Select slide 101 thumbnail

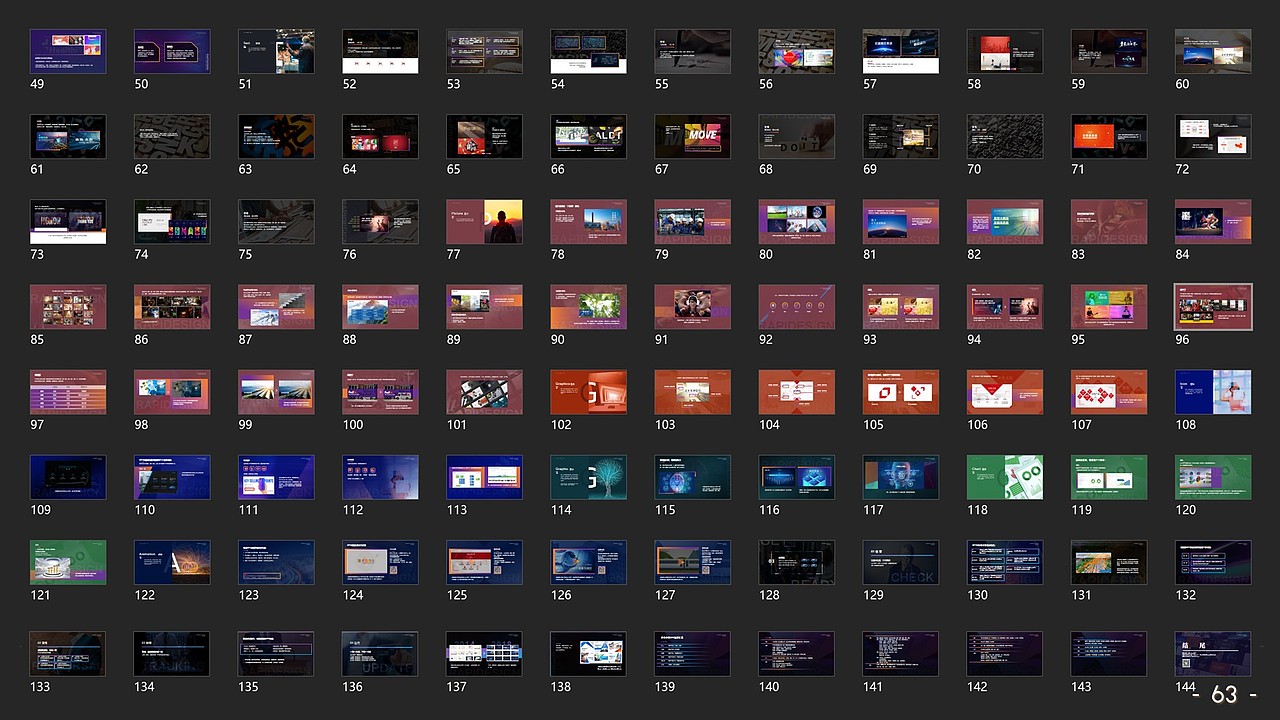[x=484, y=391]
